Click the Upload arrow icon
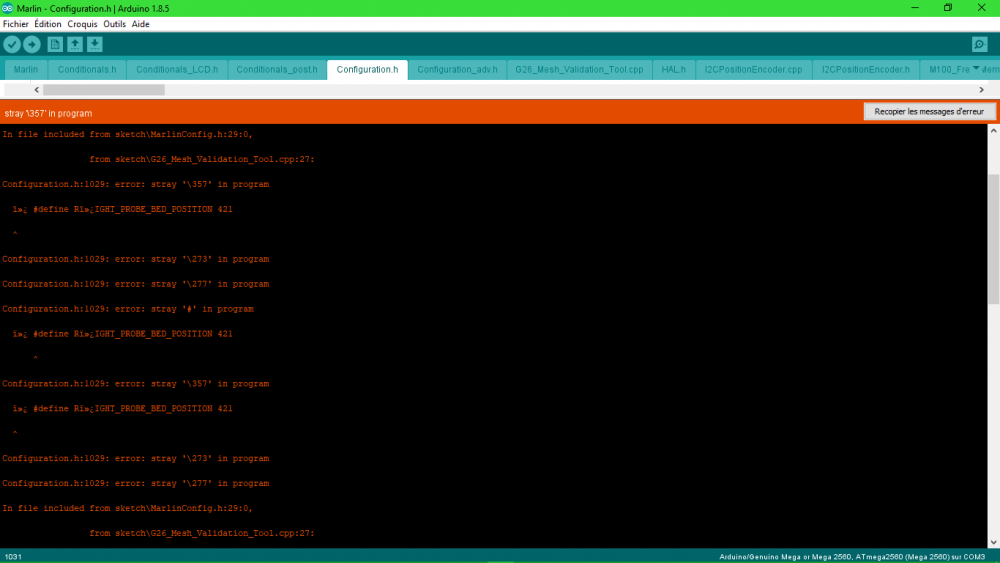 pyautogui.click(x=32, y=44)
